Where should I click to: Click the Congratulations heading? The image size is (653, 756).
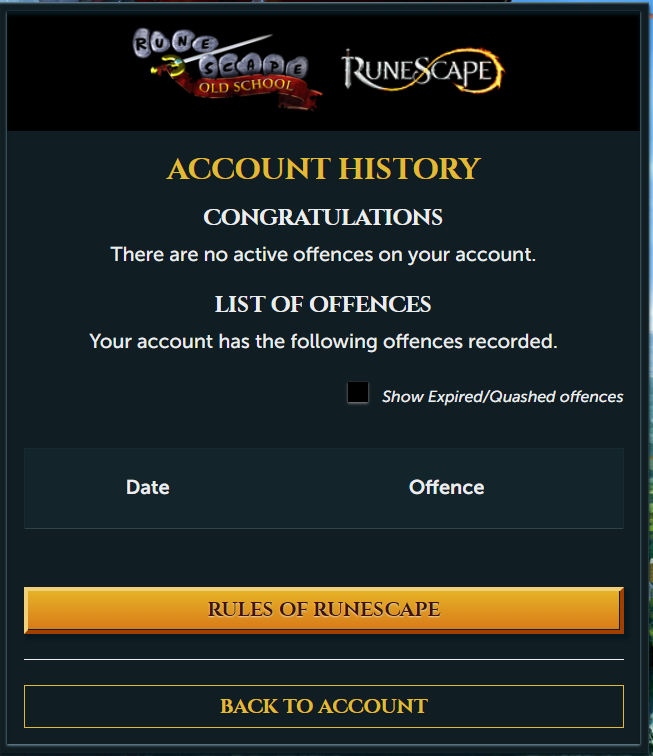[x=323, y=217]
